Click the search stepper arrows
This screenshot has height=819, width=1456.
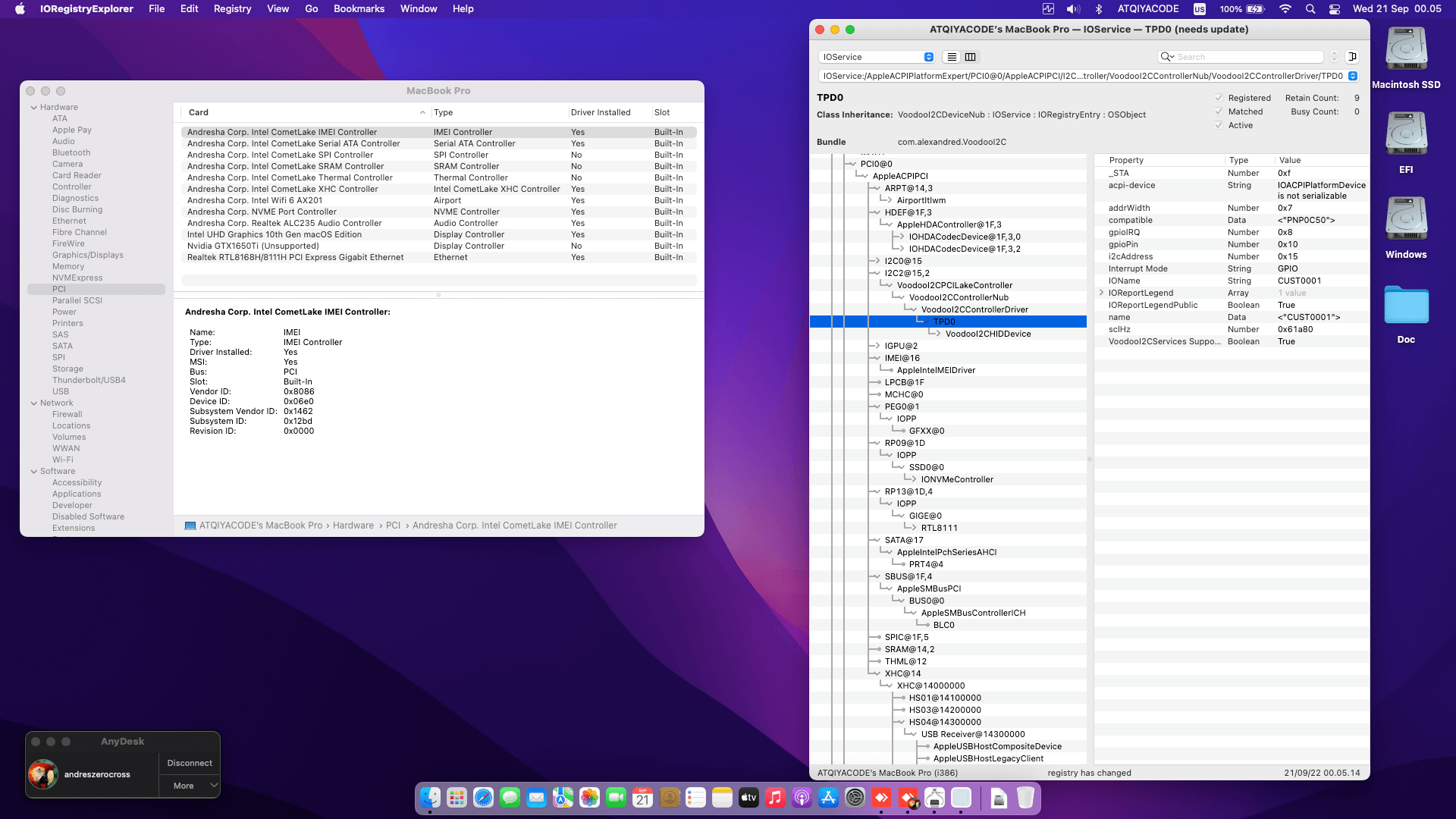coord(1334,57)
